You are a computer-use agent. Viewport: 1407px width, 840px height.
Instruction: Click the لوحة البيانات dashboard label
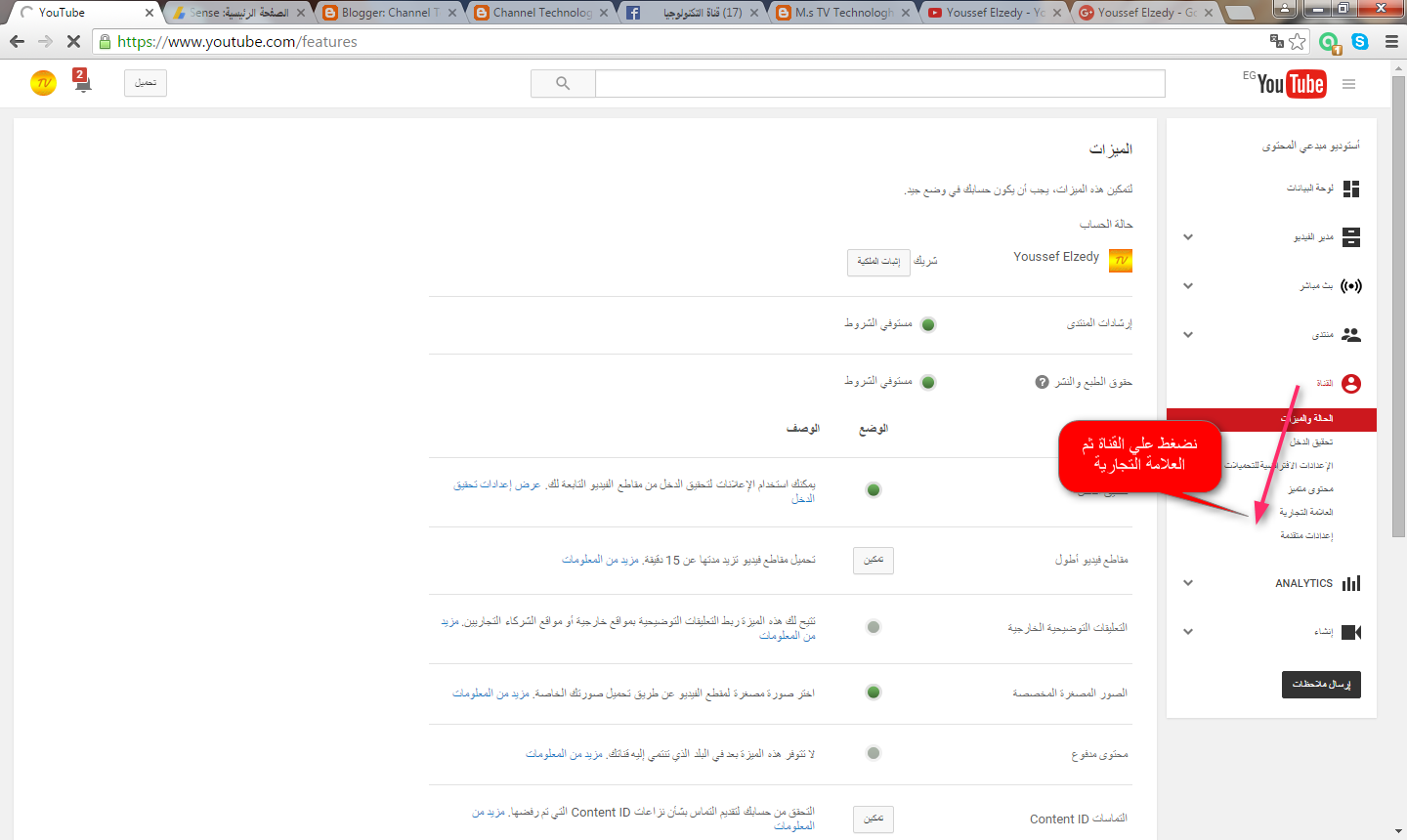(x=1309, y=189)
